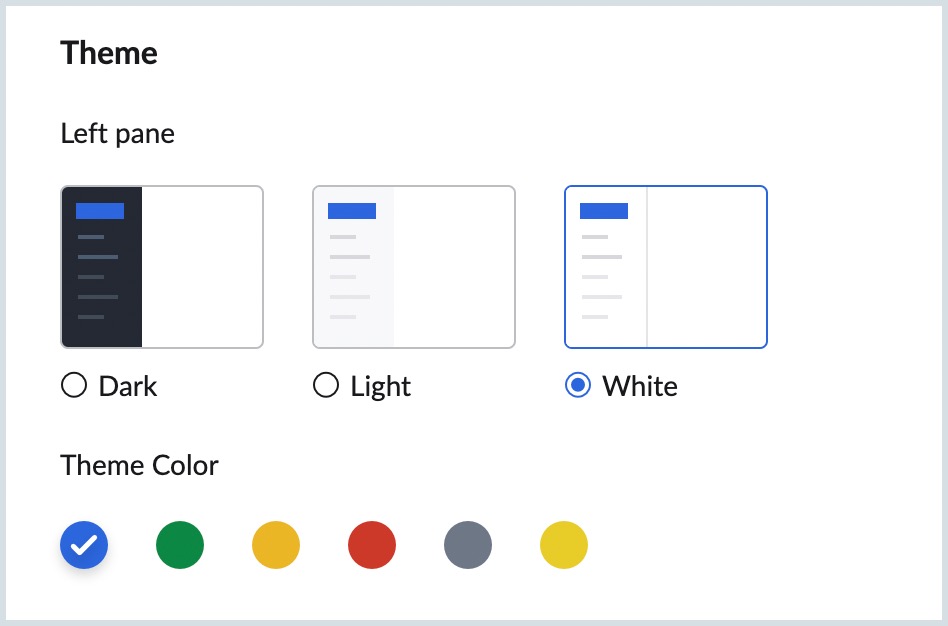Choose the Dark theme preview thumbnail
The image size is (948, 626).
click(x=162, y=267)
